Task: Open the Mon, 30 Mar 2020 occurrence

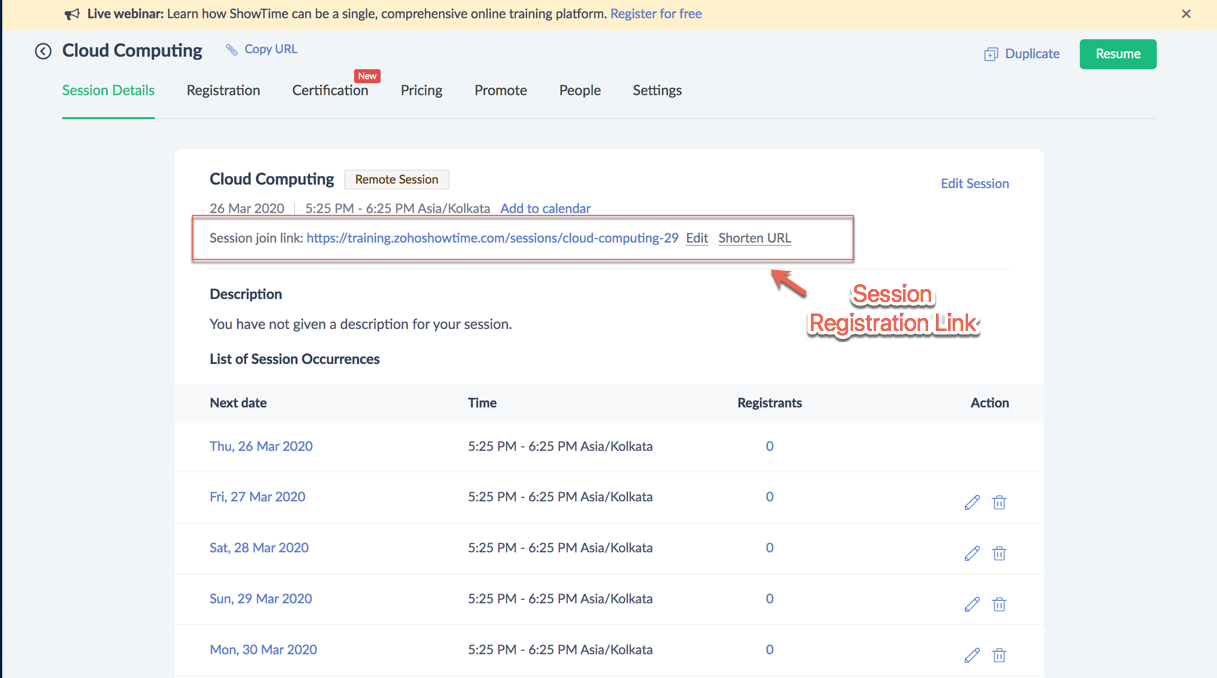Action: (263, 650)
